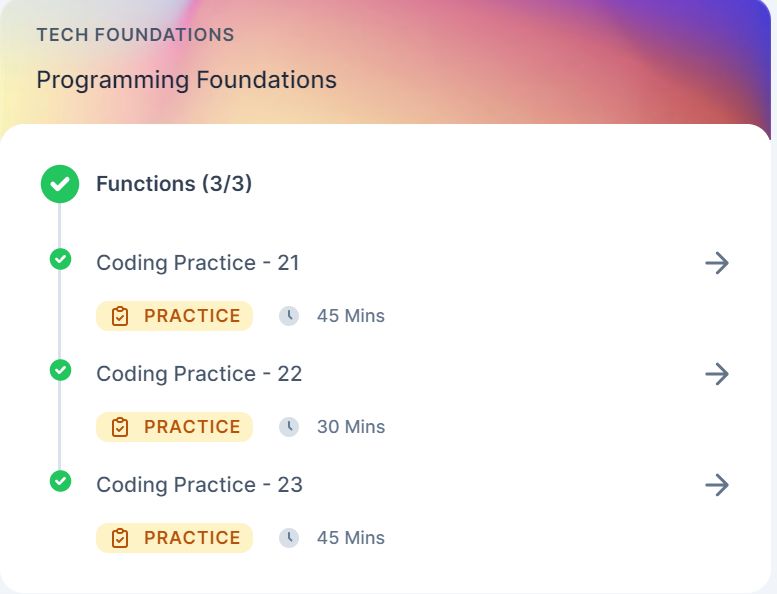Image resolution: width=777 pixels, height=594 pixels.
Task: Click the completed checkmark beside Coding Practice 21
Action: [60, 259]
